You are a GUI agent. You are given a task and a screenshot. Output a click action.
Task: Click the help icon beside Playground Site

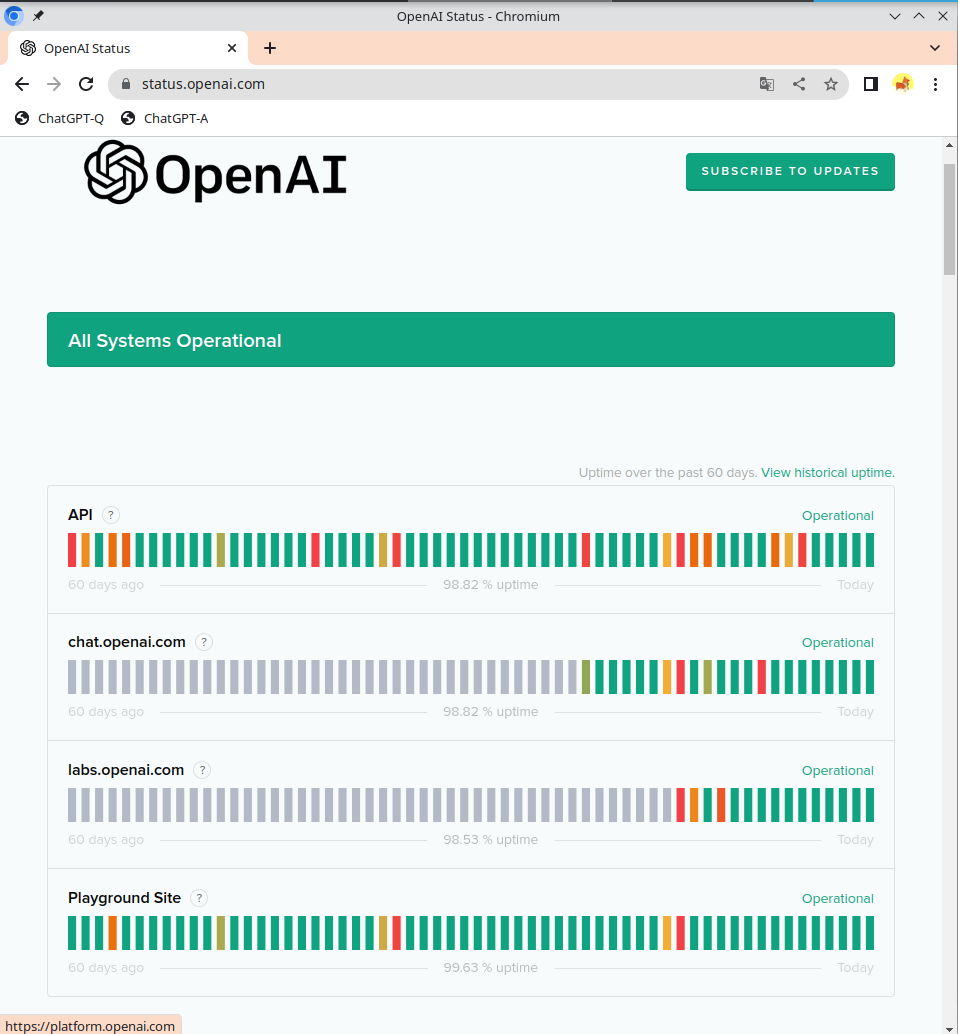(x=199, y=898)
